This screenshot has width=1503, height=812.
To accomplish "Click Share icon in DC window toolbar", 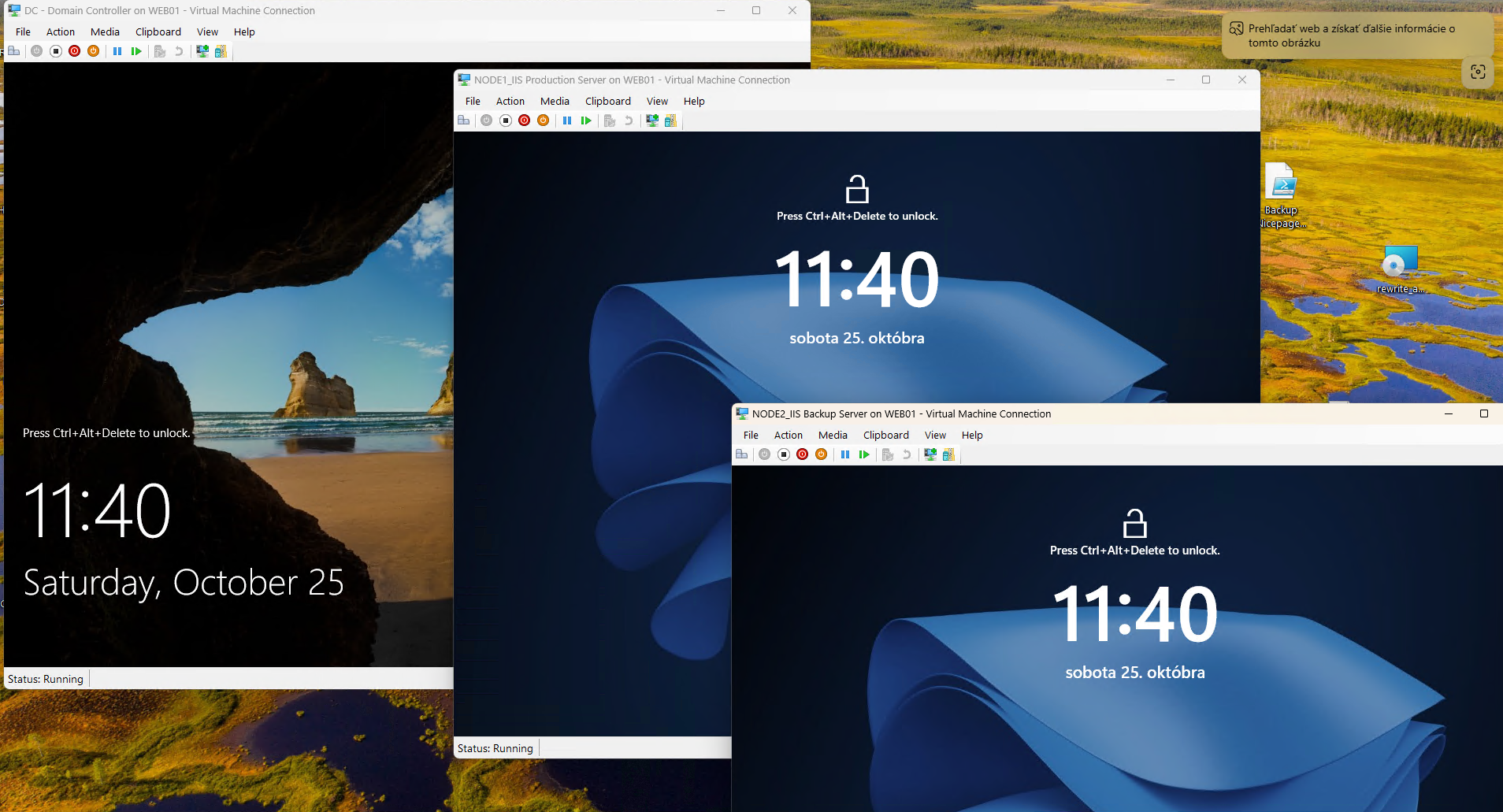I will click(x=221, y=51).
